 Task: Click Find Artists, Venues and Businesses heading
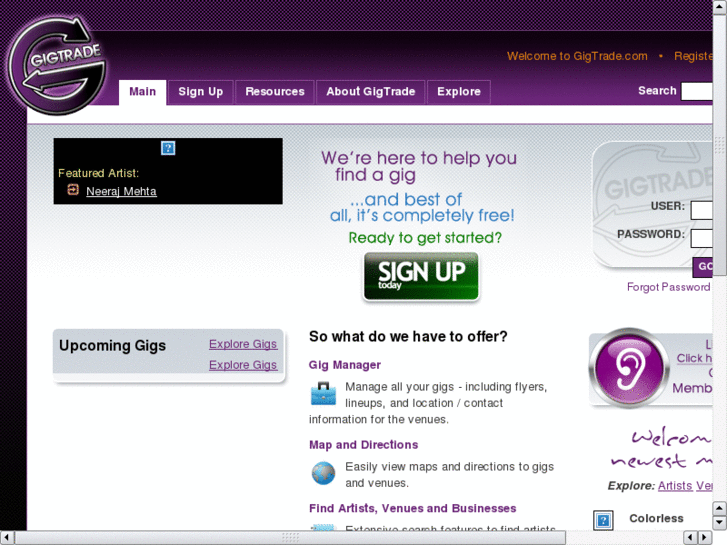click(412, 508)
